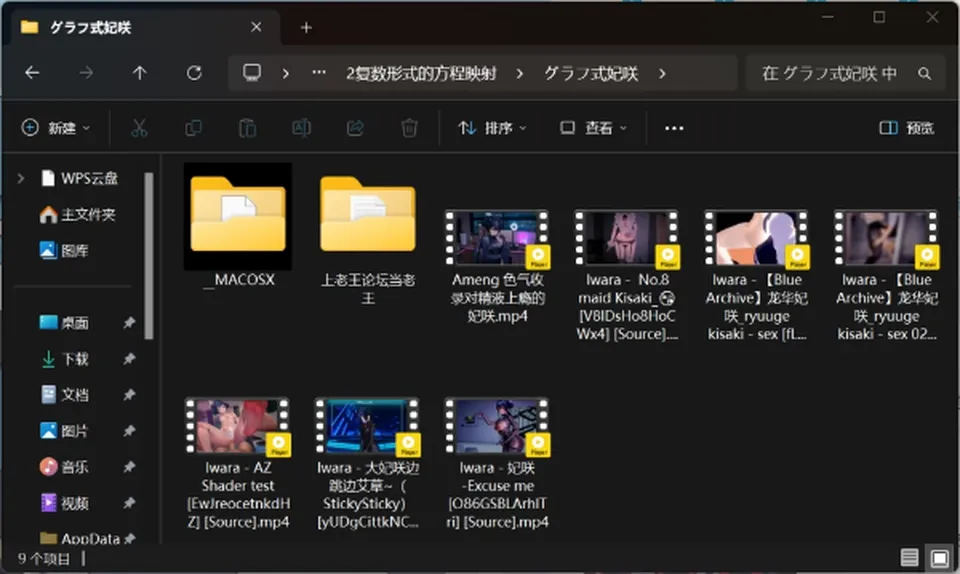Focus the 在 グラフ式妃咲 中 search field

[845, 73]
